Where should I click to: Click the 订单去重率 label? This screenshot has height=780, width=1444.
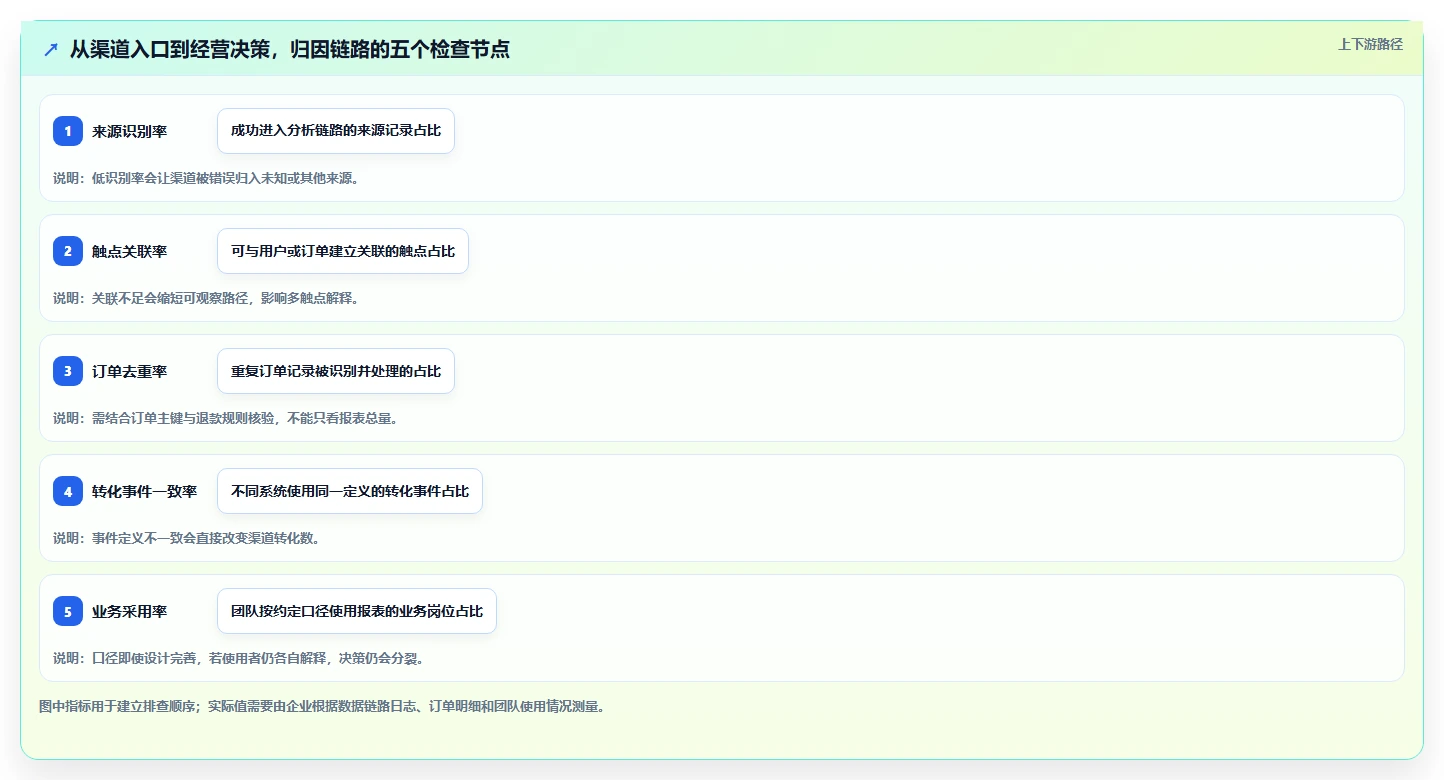[x=129, y=371]
